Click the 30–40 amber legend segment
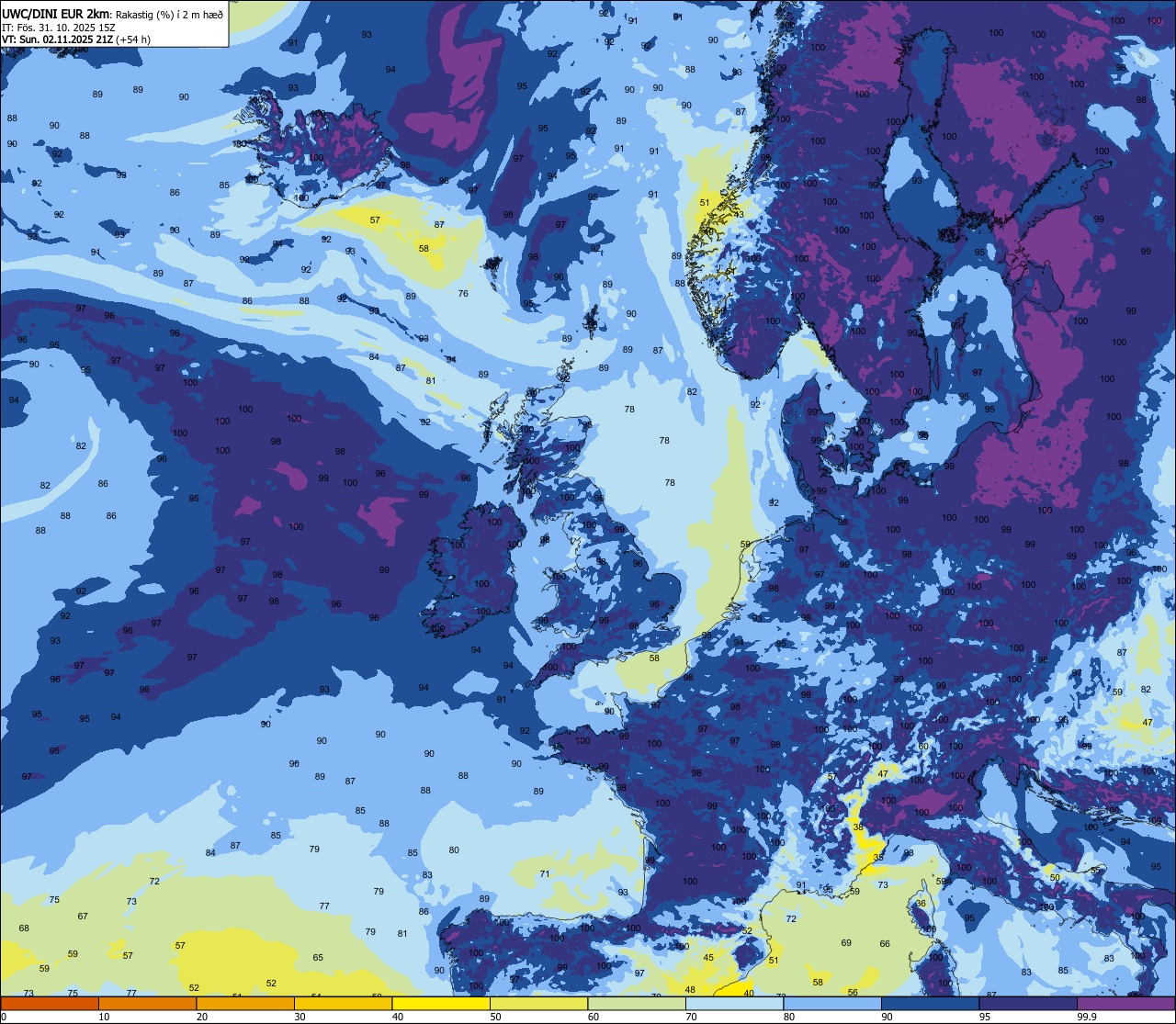Screen dimensions: 1176x1024 tap(343, 1004)
